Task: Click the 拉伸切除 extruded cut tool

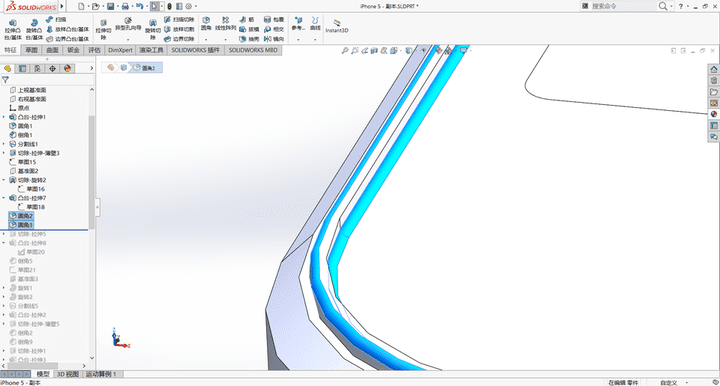Action: (x=103, y=30)
